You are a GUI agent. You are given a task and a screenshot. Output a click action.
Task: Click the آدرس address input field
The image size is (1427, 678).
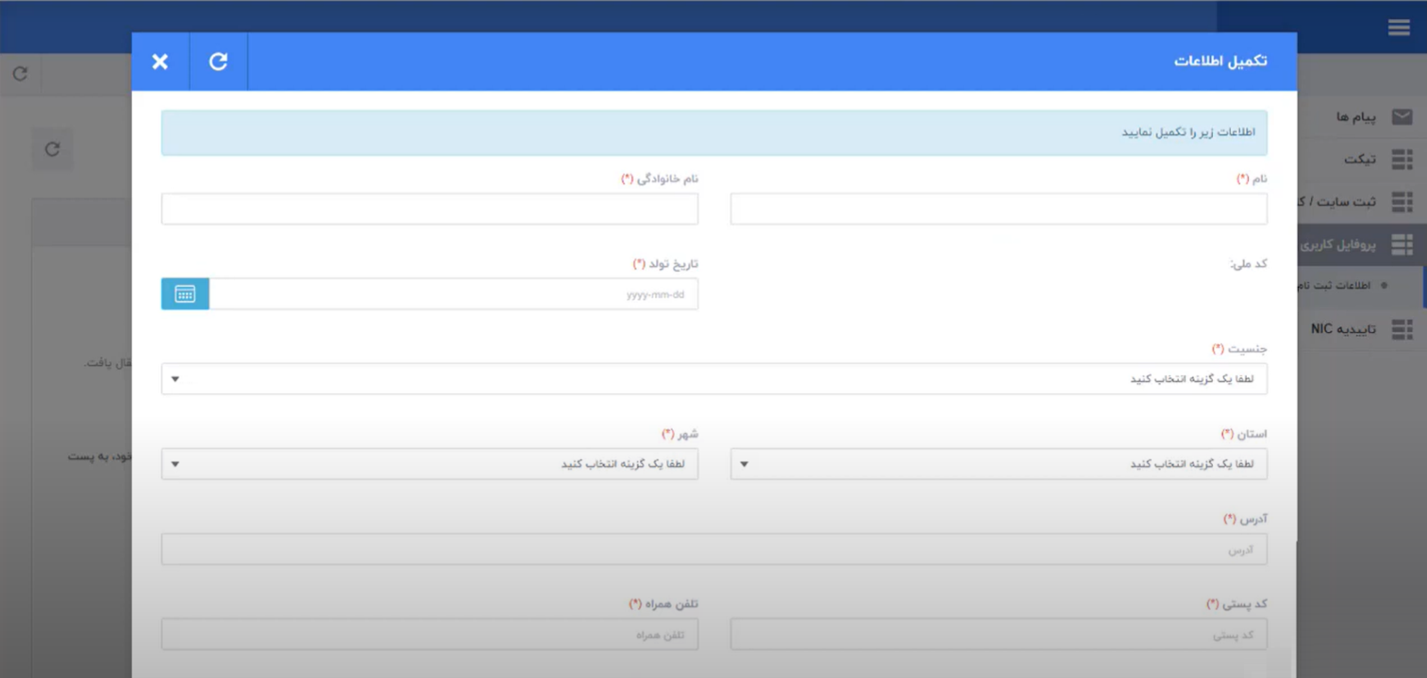714,549
